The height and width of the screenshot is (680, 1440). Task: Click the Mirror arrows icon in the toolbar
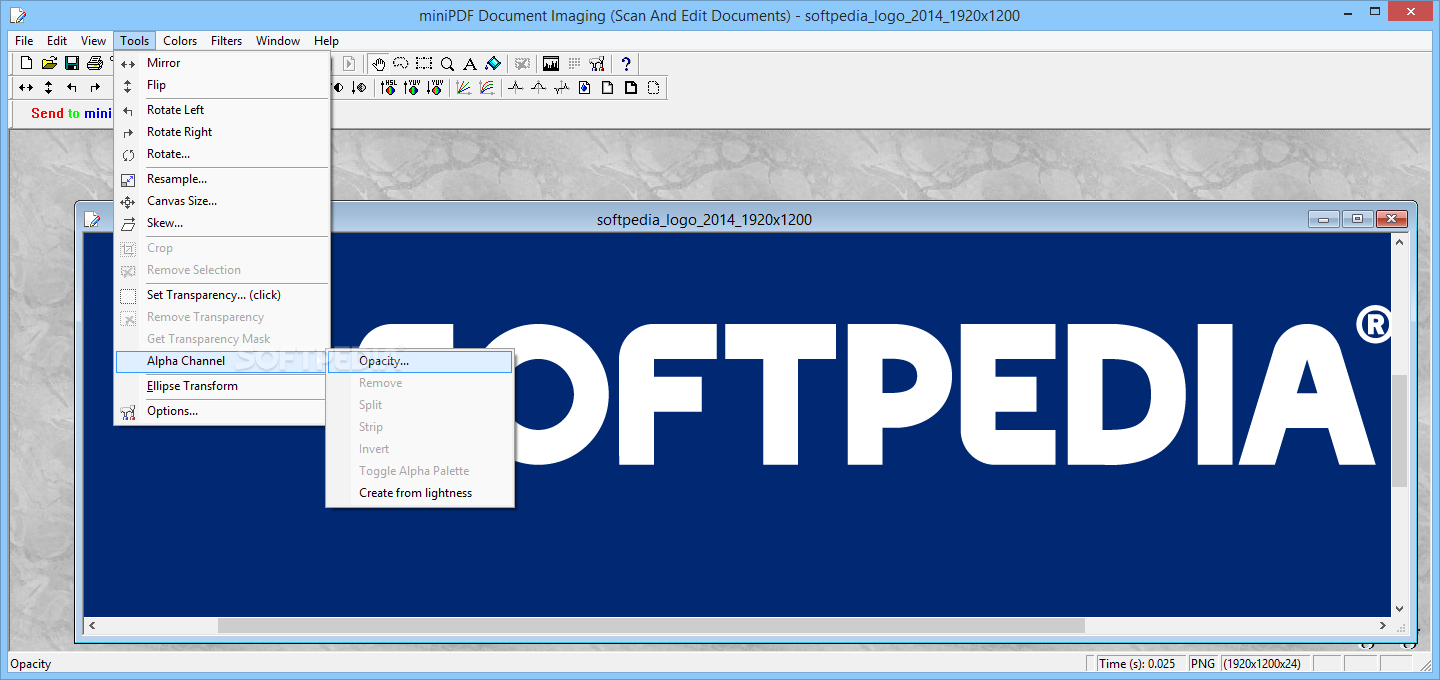click(27, 88)
